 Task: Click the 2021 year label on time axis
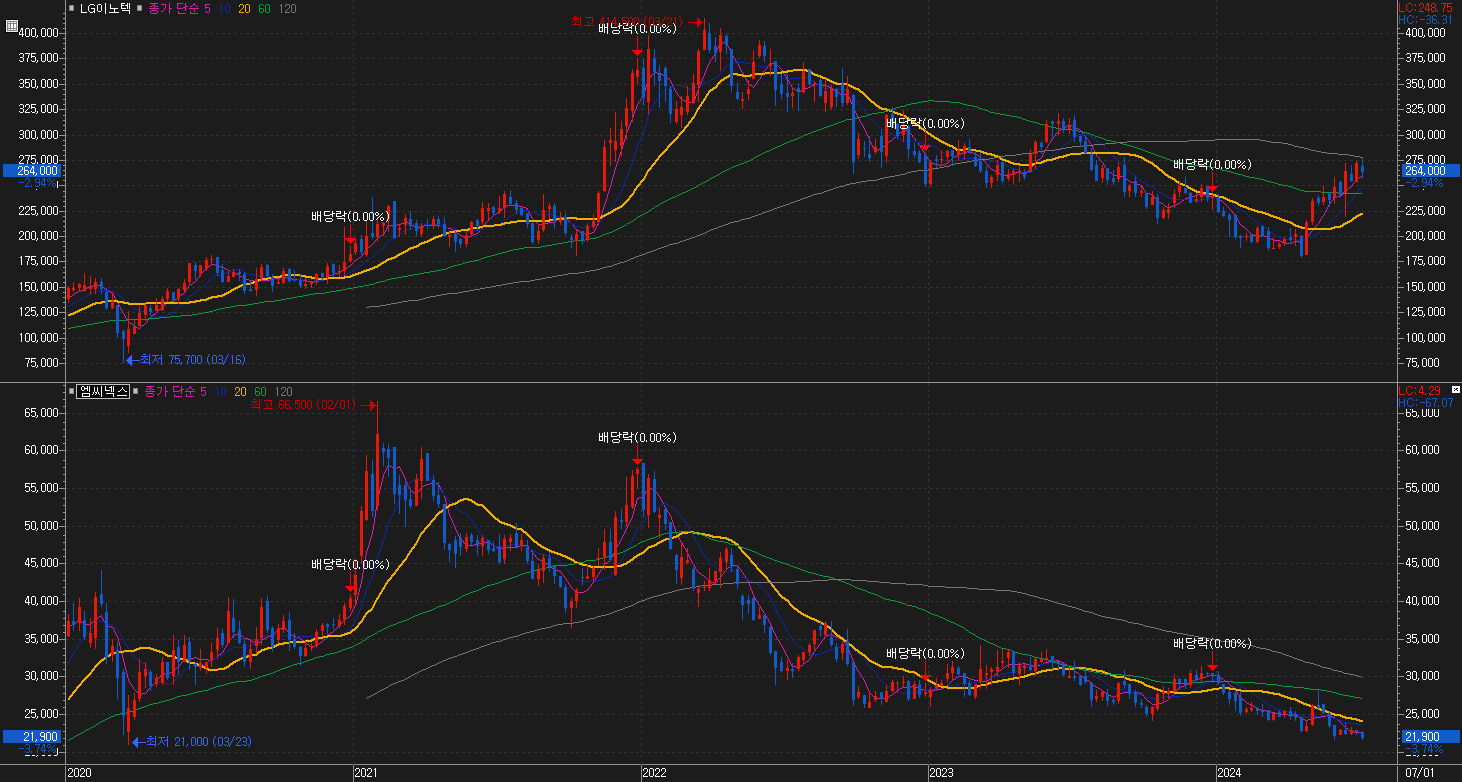click(x=367, y=773)
